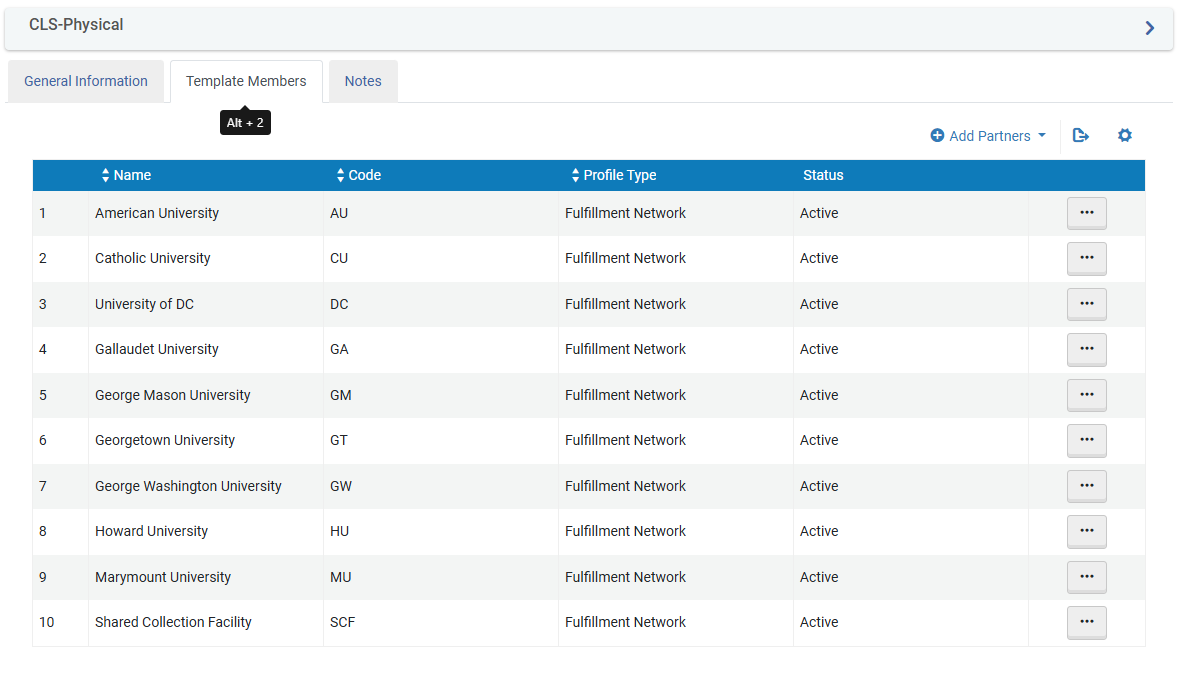Select the Template Members tab
This screenshot has height=681, width=1180.
click(x=246, y=81)
